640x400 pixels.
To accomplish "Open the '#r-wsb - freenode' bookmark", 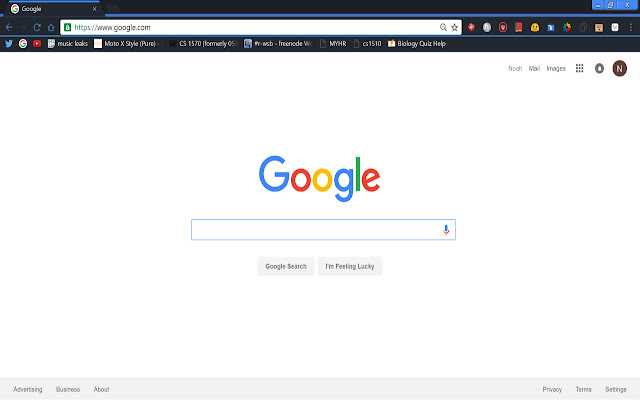I will coord(278,43).
